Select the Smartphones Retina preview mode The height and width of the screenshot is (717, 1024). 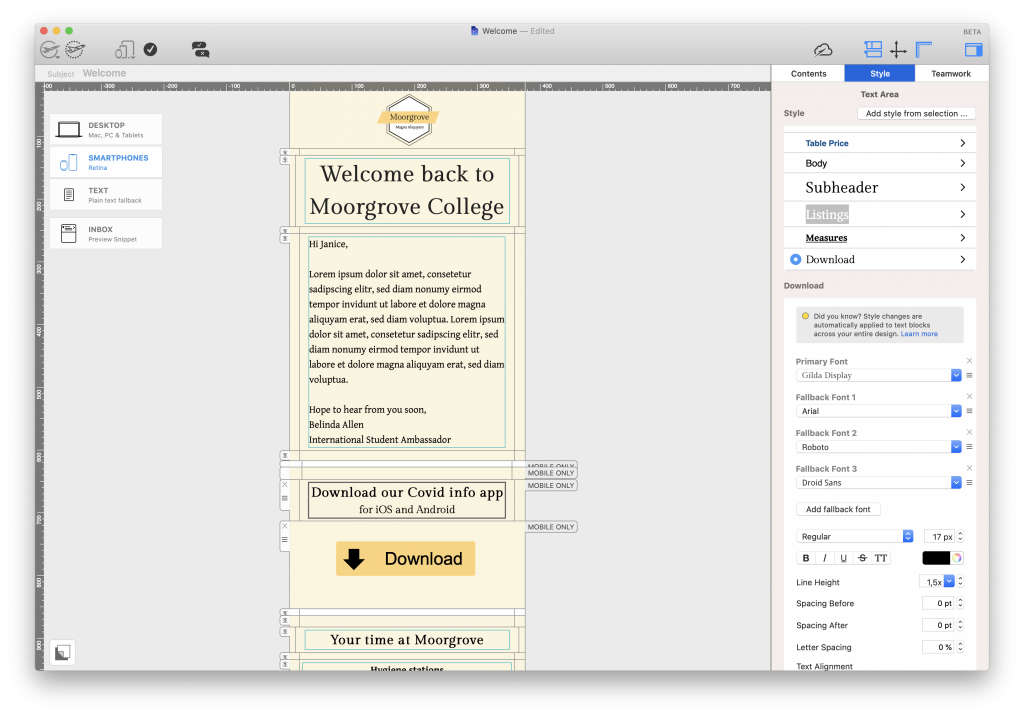(106, 162)
